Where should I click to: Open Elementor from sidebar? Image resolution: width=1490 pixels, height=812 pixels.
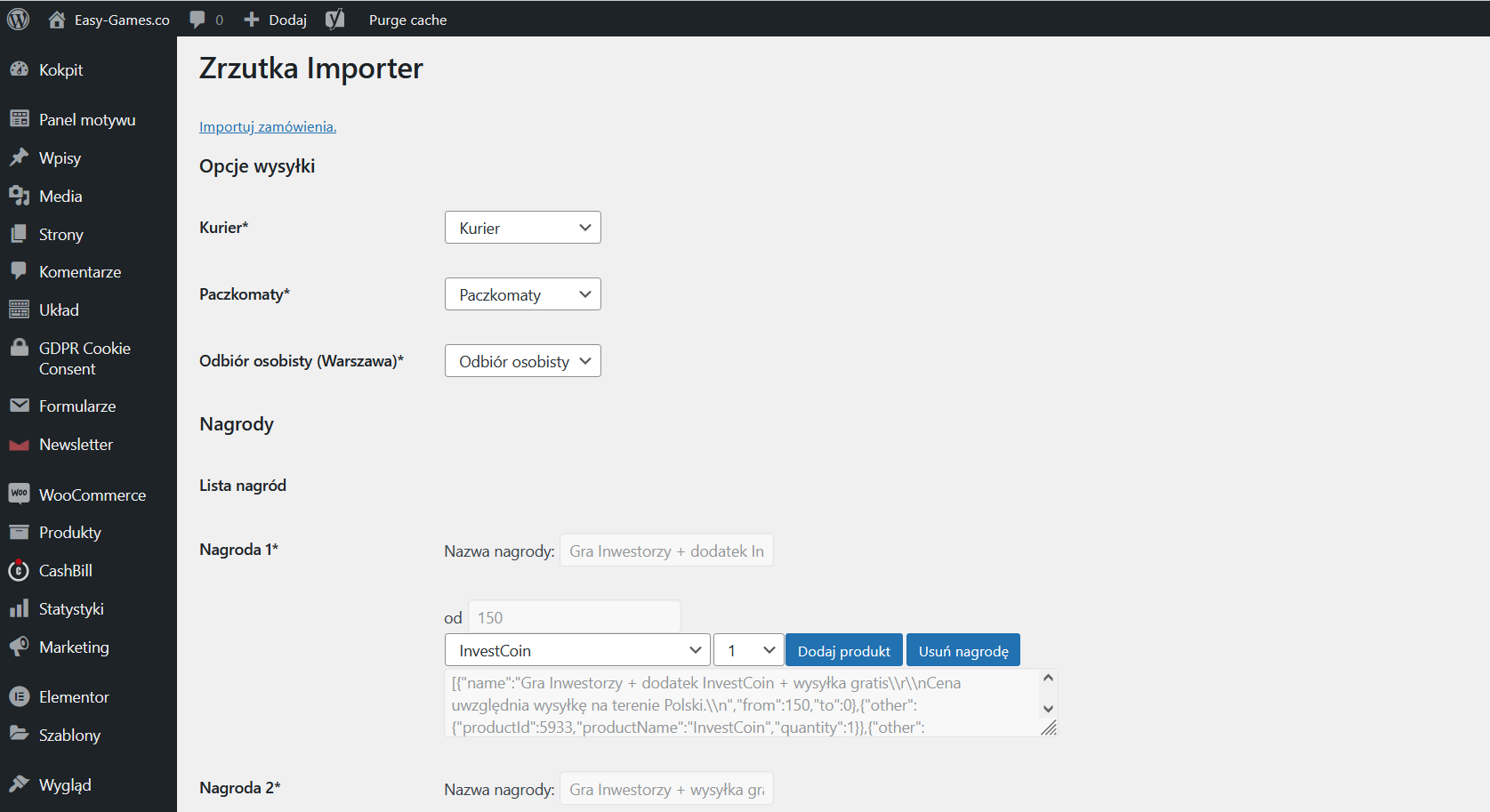click(x=74, y=697)
